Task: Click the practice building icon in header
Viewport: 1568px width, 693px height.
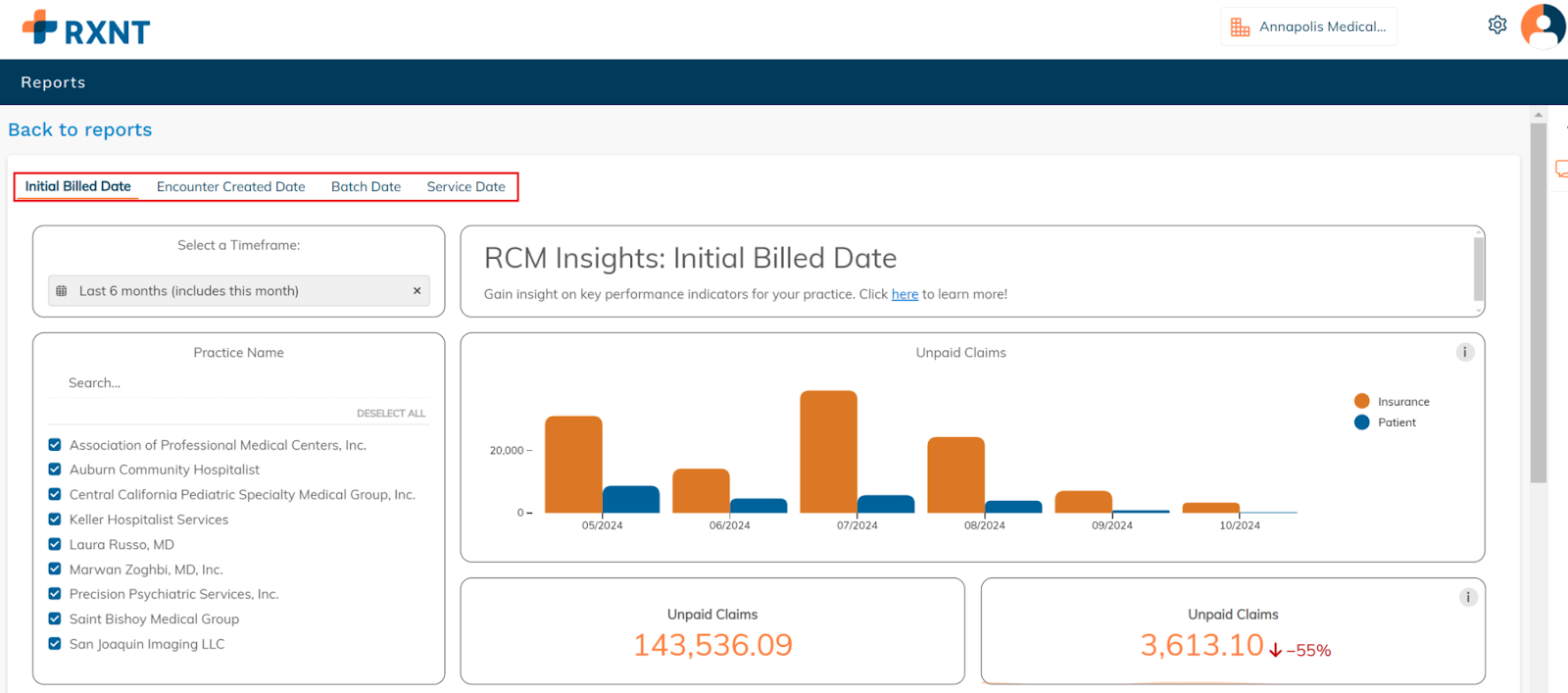Action: coord(1240,27)
